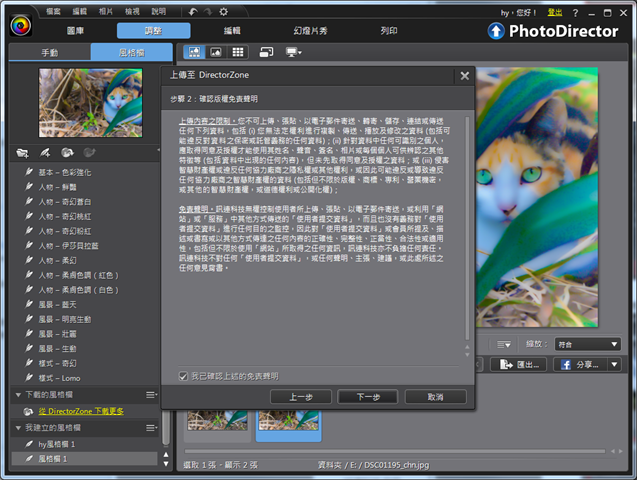The width and height of the screenshot is (637, 480).
Task: Open the 檢視 menu
Action: (132, 11)
